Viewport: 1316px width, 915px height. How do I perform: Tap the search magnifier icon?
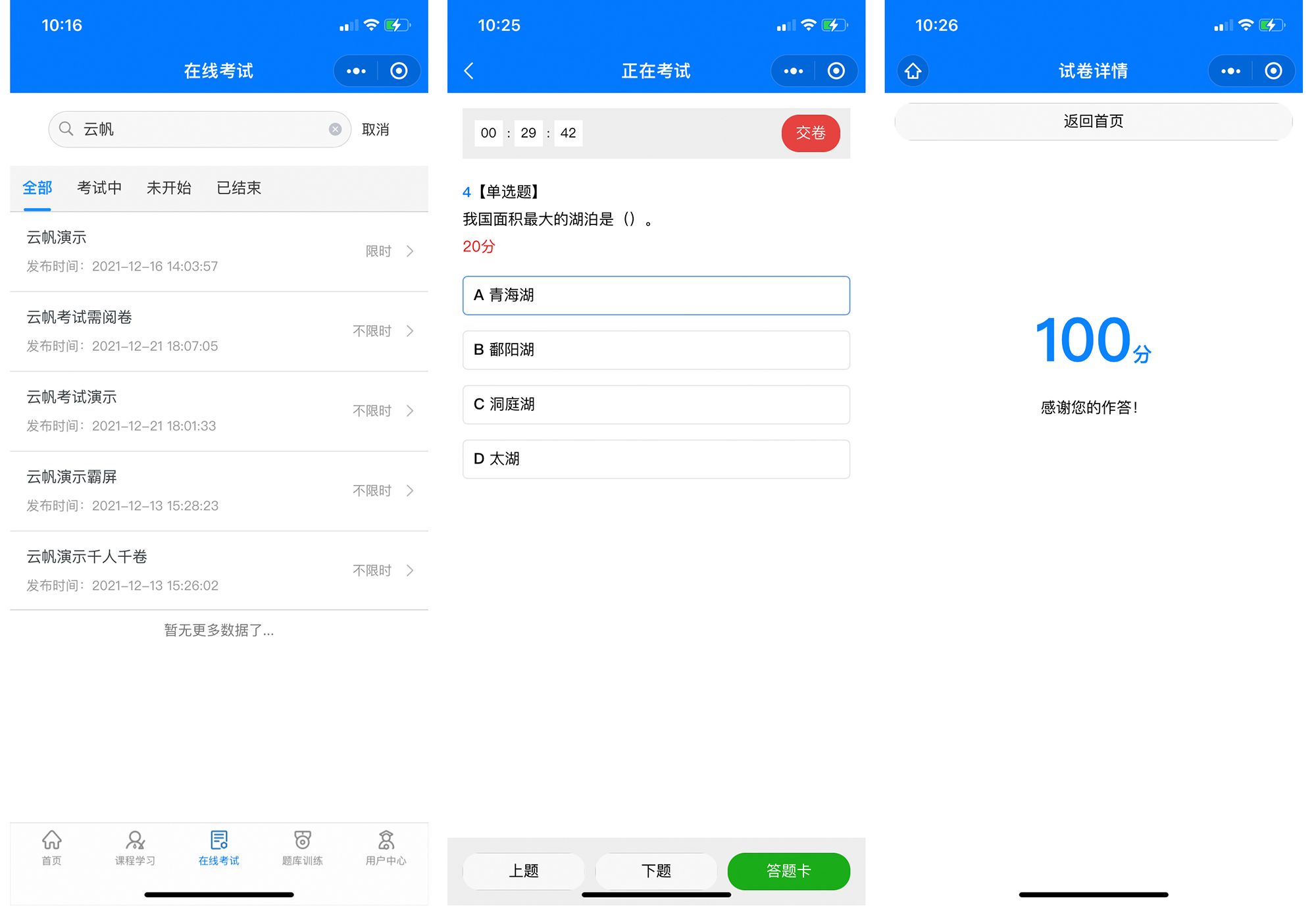click(66, 129)
